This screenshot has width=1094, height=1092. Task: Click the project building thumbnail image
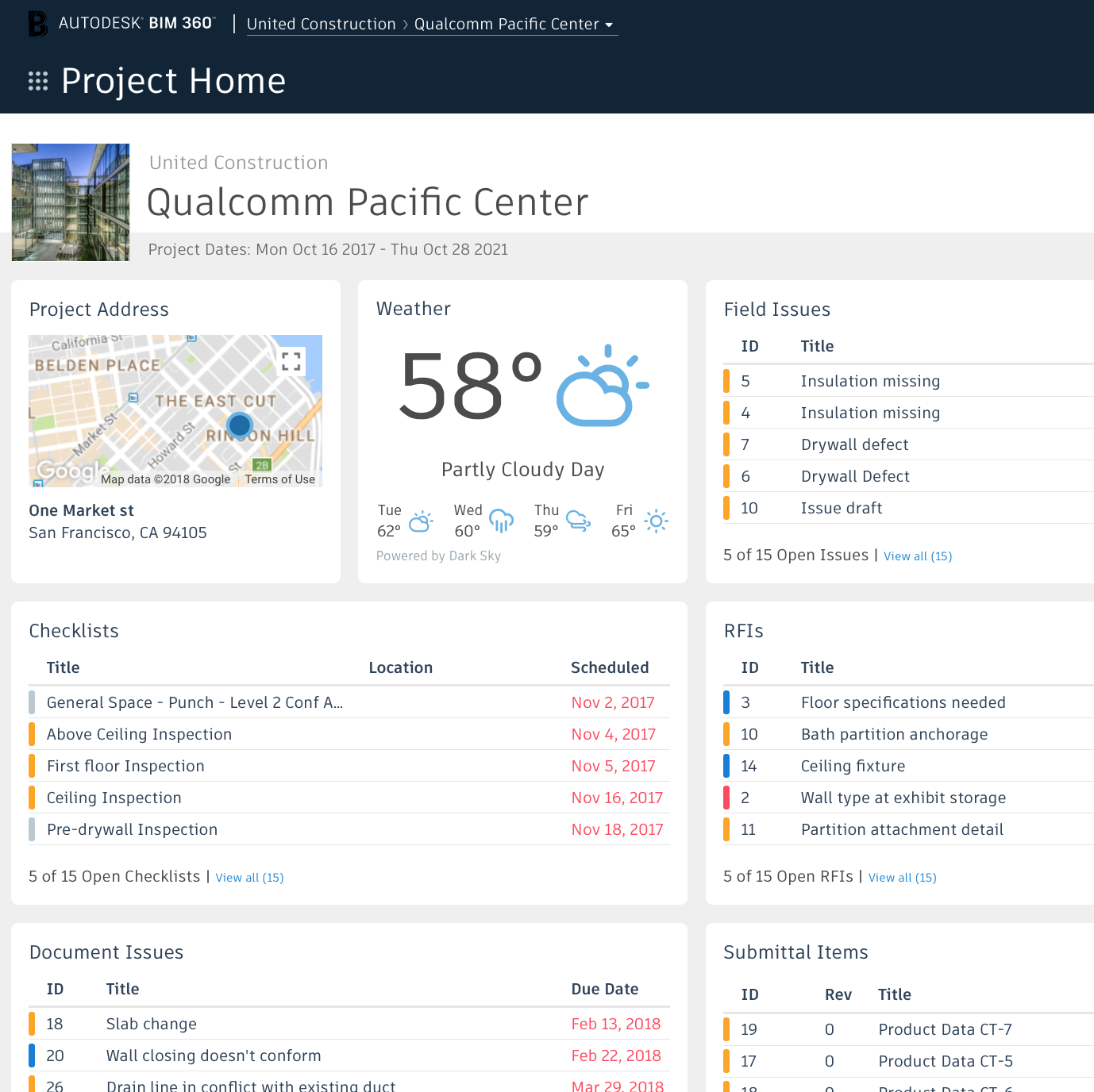(x=71, y=202)
